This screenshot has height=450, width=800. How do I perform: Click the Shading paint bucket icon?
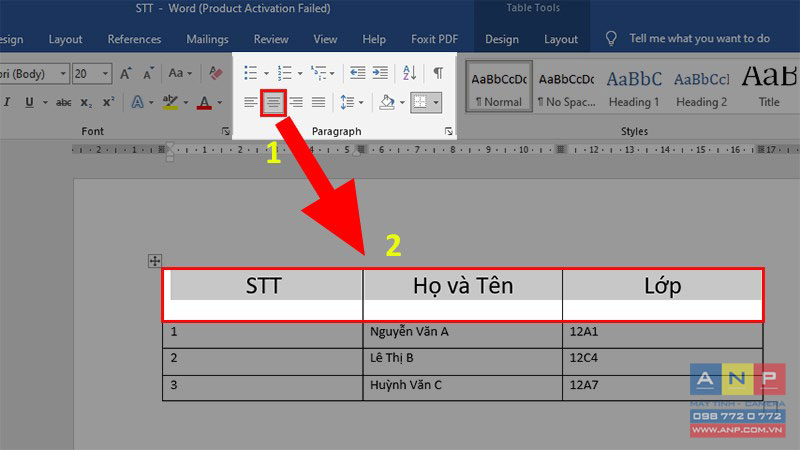[x=387, y=103]
